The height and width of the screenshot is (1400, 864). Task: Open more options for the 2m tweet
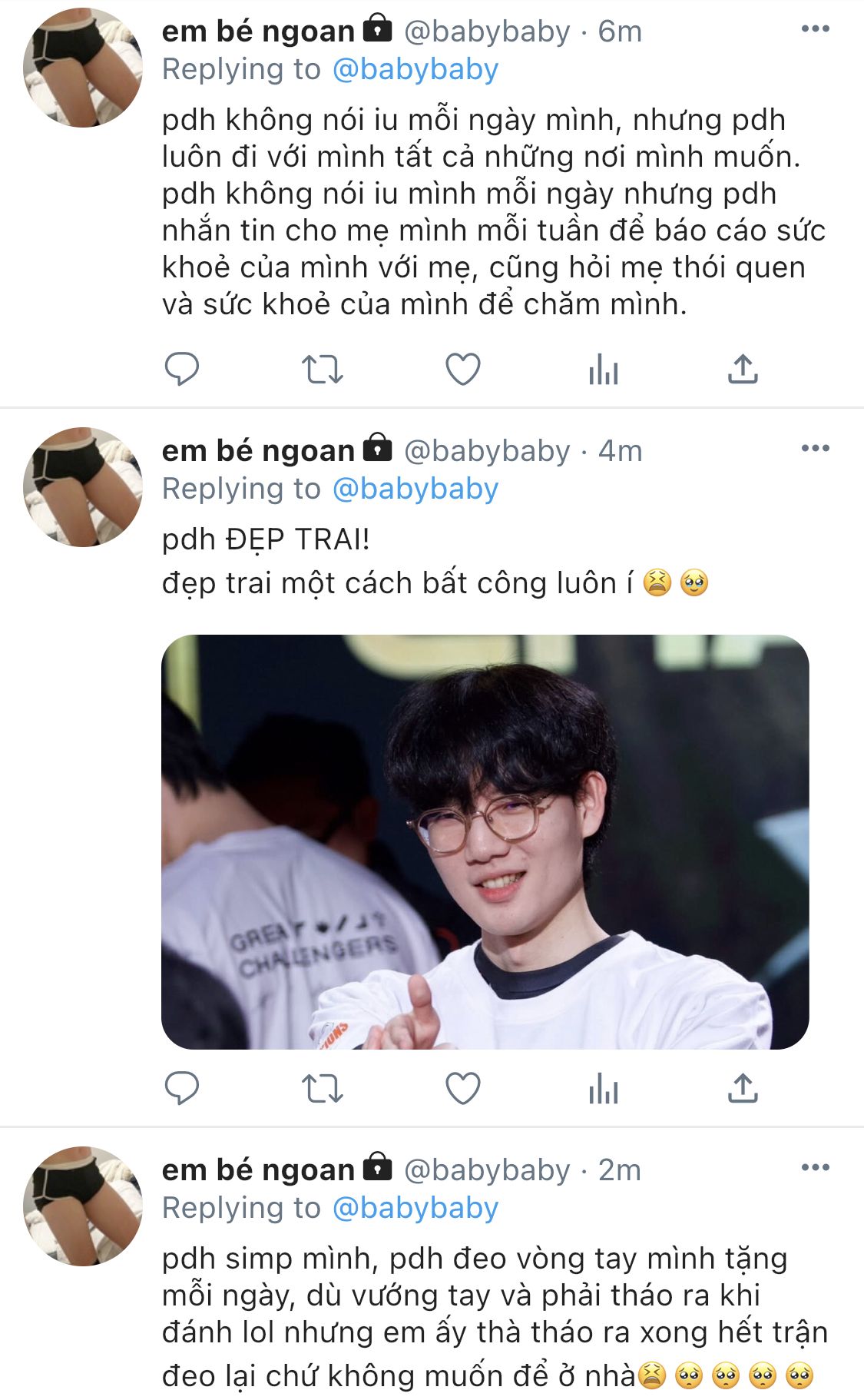[x=815, y=1168]
